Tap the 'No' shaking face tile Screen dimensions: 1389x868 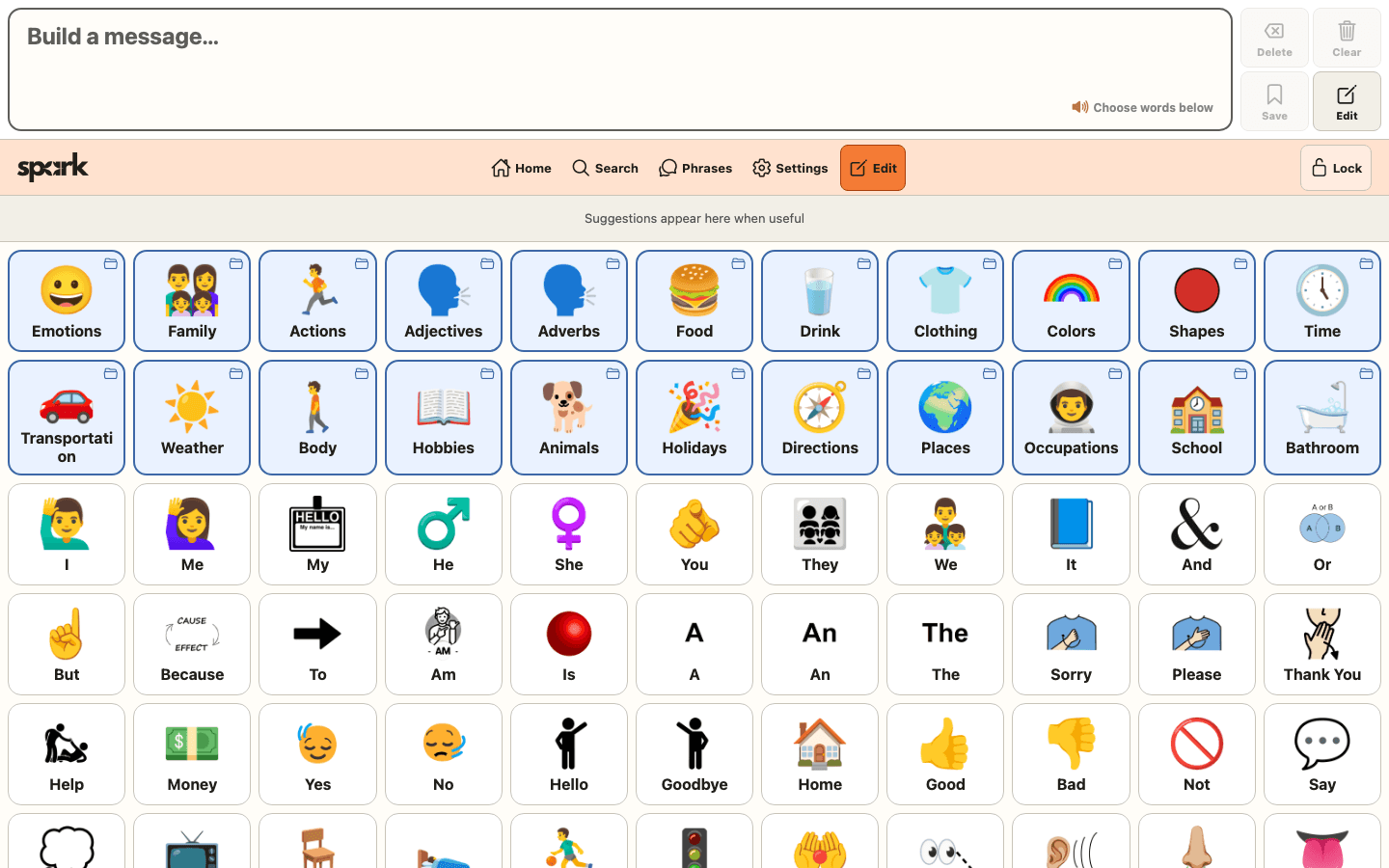444,754
